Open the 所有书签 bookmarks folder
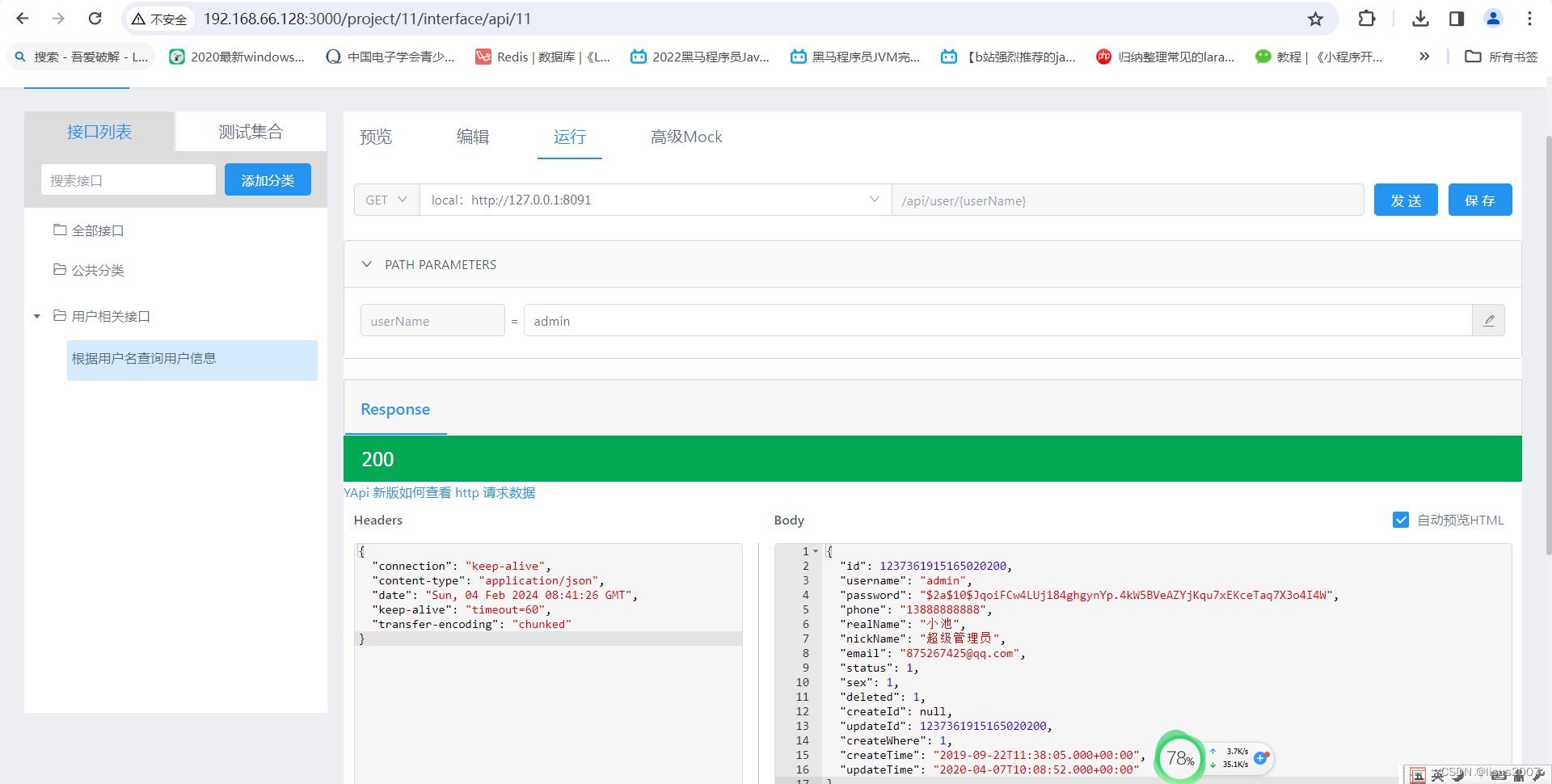This screenshot has height=784, width=1552. coord(1502,57)
